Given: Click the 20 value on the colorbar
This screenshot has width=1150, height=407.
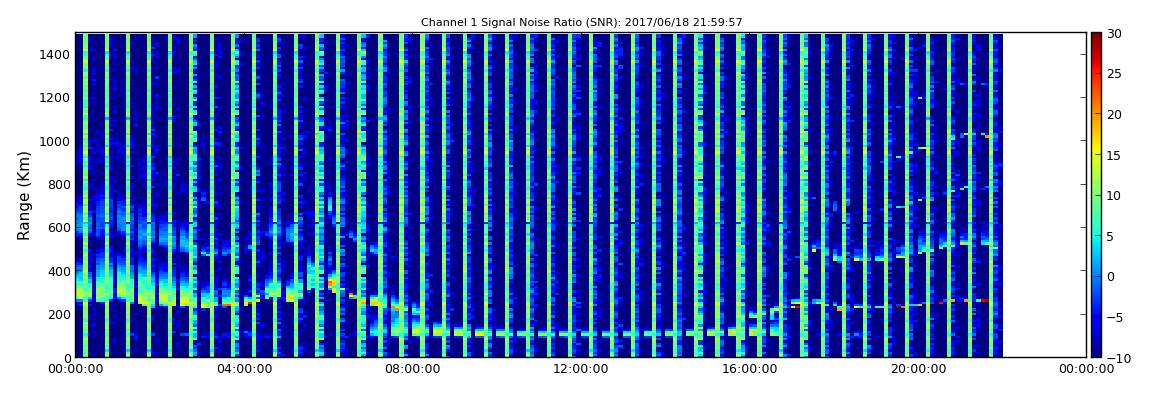Looking at the screenshot, I should (1114, 114).
